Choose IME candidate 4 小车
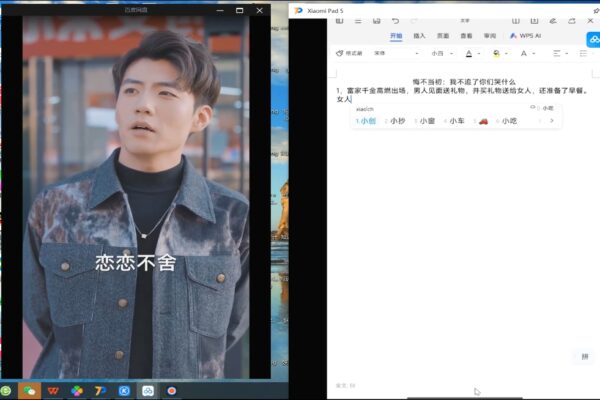The width and height of the screenshot is (600, 400). click(454, 121)
